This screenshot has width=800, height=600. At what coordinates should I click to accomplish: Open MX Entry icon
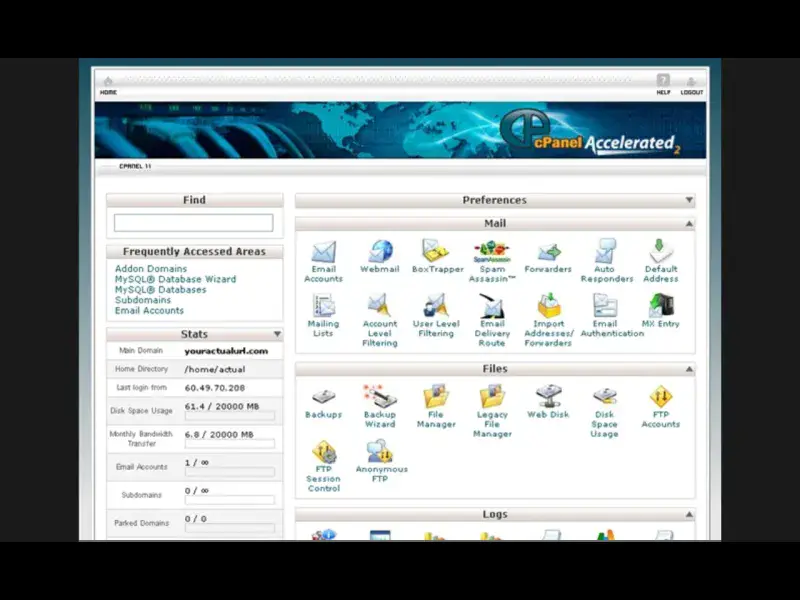(661, 306)
